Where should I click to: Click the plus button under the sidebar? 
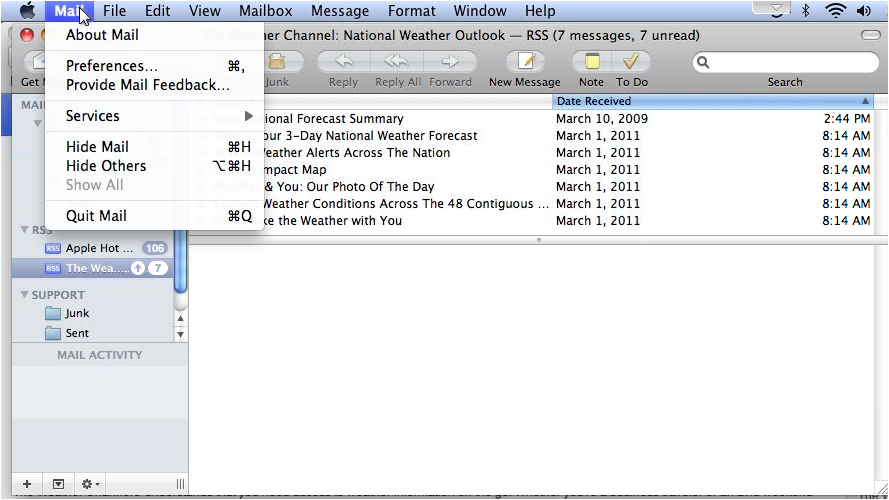click(x=27, y=484)
